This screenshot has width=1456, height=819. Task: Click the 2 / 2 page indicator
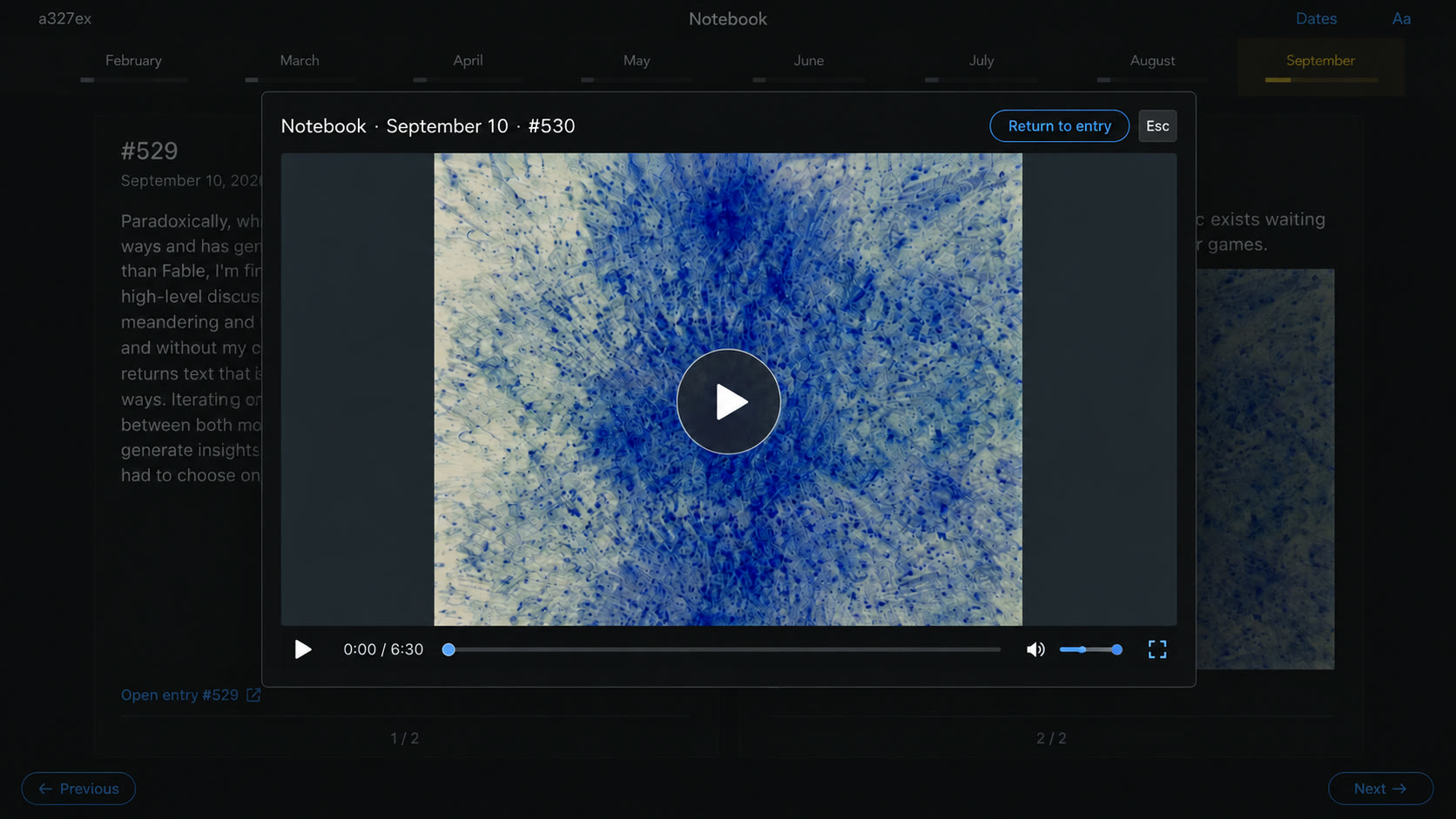1051,738
